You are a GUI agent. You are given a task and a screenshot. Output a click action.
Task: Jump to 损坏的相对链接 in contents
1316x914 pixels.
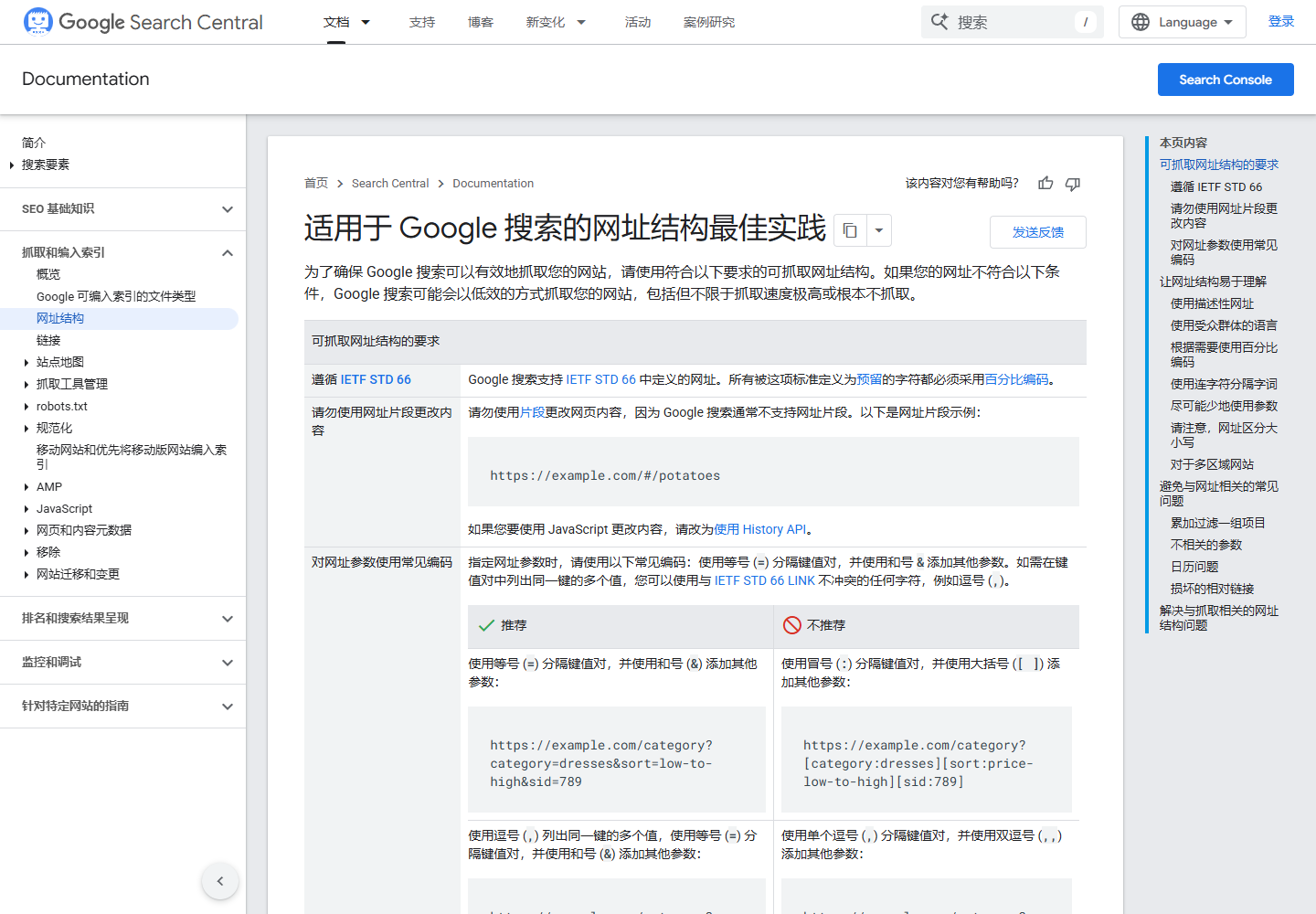1212,589
